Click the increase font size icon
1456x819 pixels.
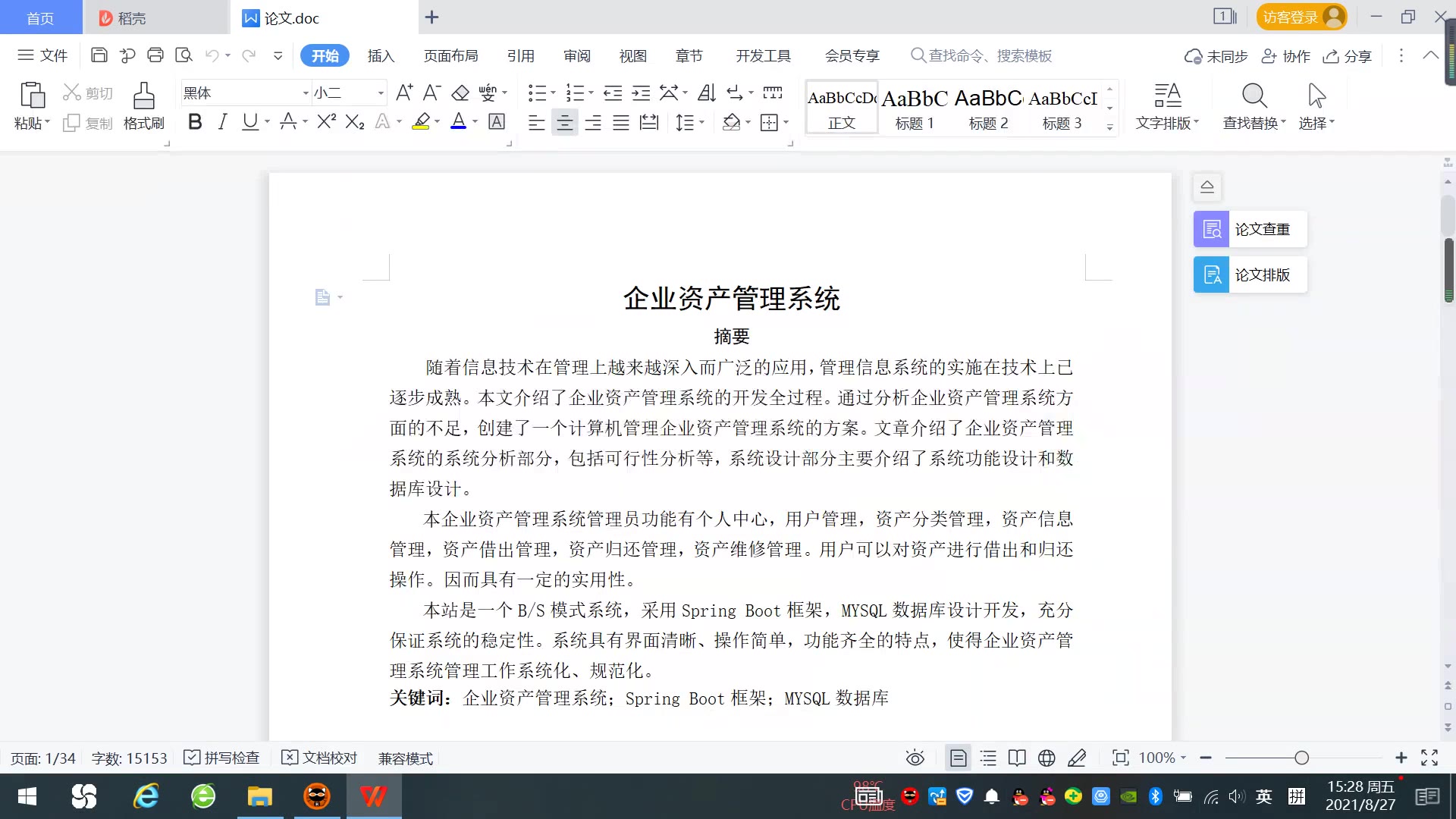point(404,93)
